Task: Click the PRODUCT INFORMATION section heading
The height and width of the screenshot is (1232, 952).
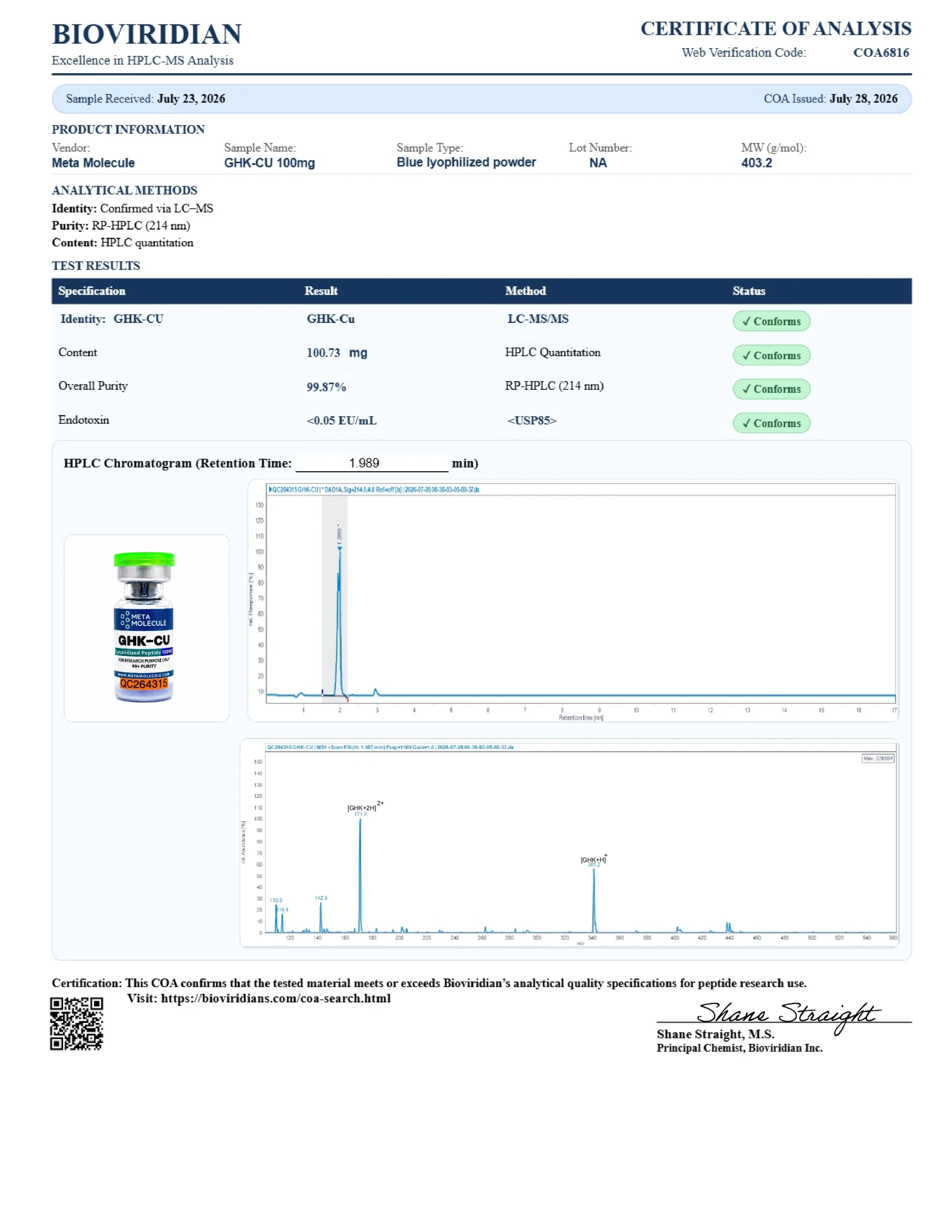Action: (x=128, y=129)
